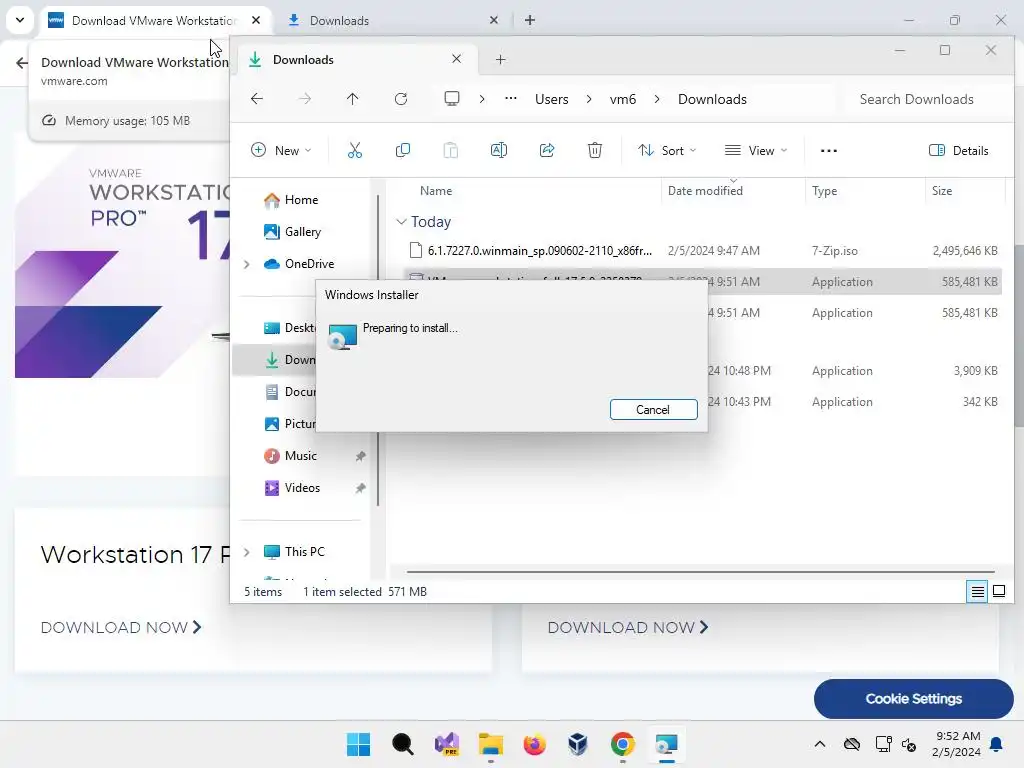Viewport: 1024px width, 768px height.
Task: Click left DOWNLOAD NOW link for Workstation 17
Action: [x=121, y=628]
